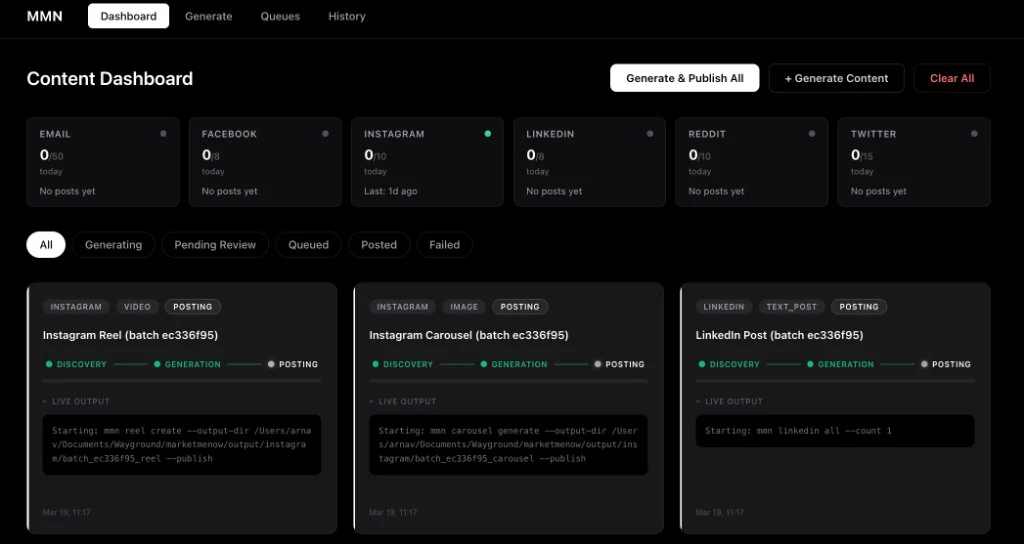The image size is (1024, 544).
Task: Click POSTING badge on Instagram Carousel card
Action: pyautogui.click(x=520, y=307)
